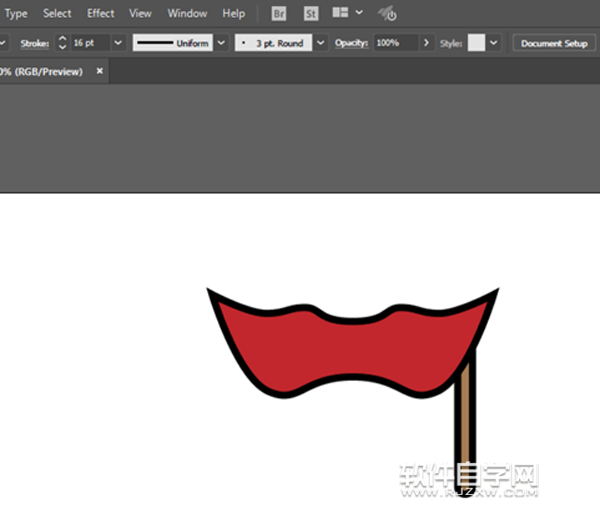Click the Stroke panel link label
The height and width of the screenshot is (513, 600).
pos(35,44)
